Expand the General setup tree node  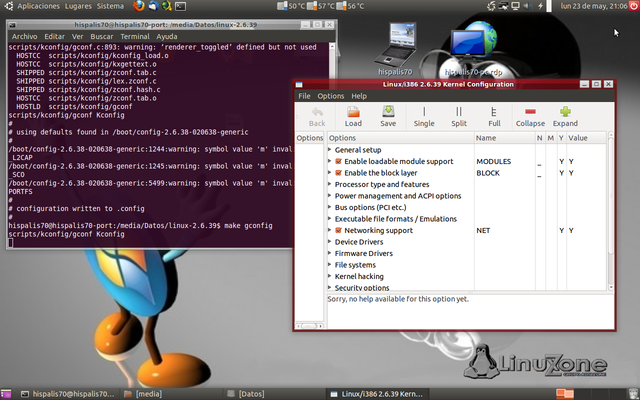click(330, 150)
